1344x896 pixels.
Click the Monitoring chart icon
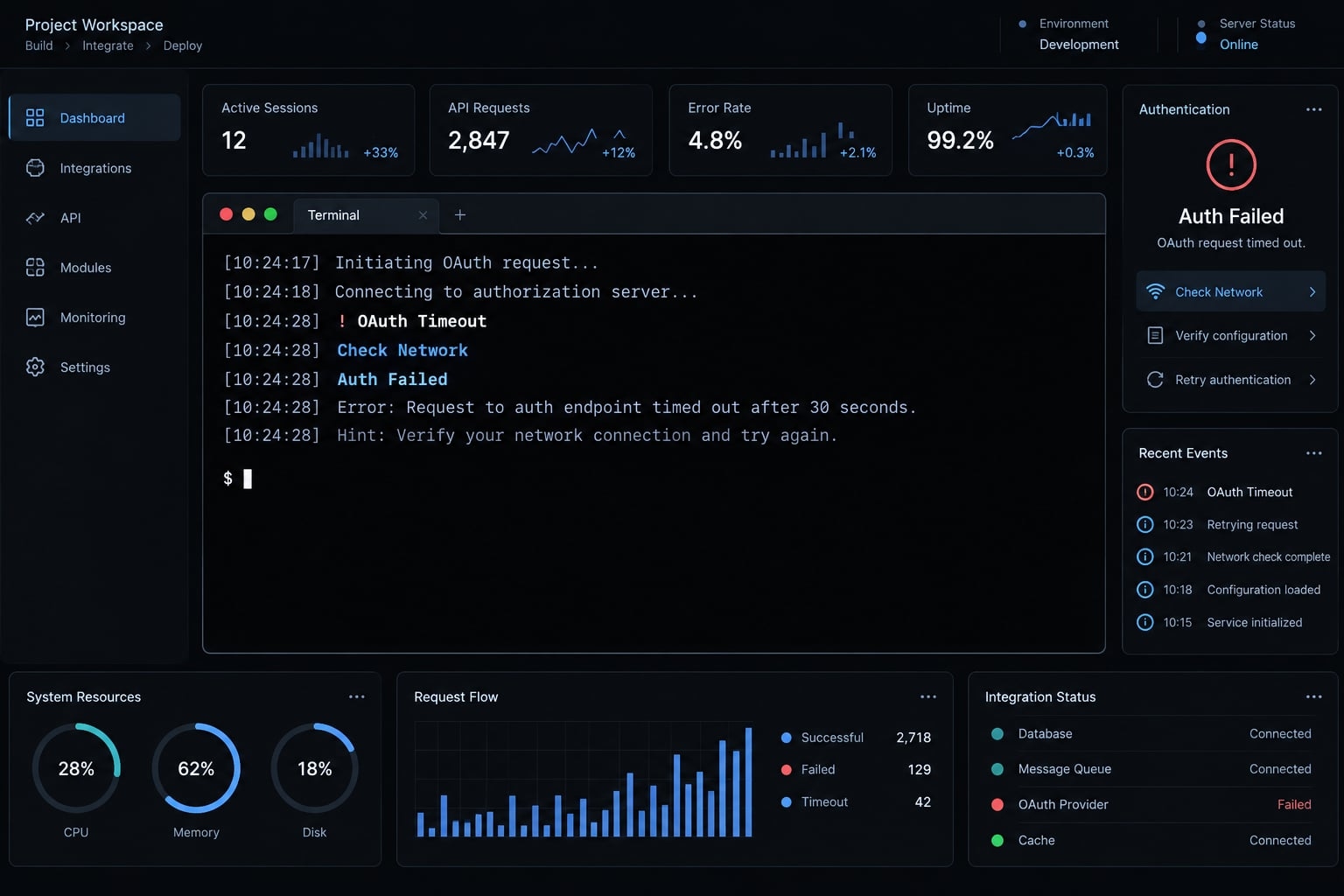35,318
